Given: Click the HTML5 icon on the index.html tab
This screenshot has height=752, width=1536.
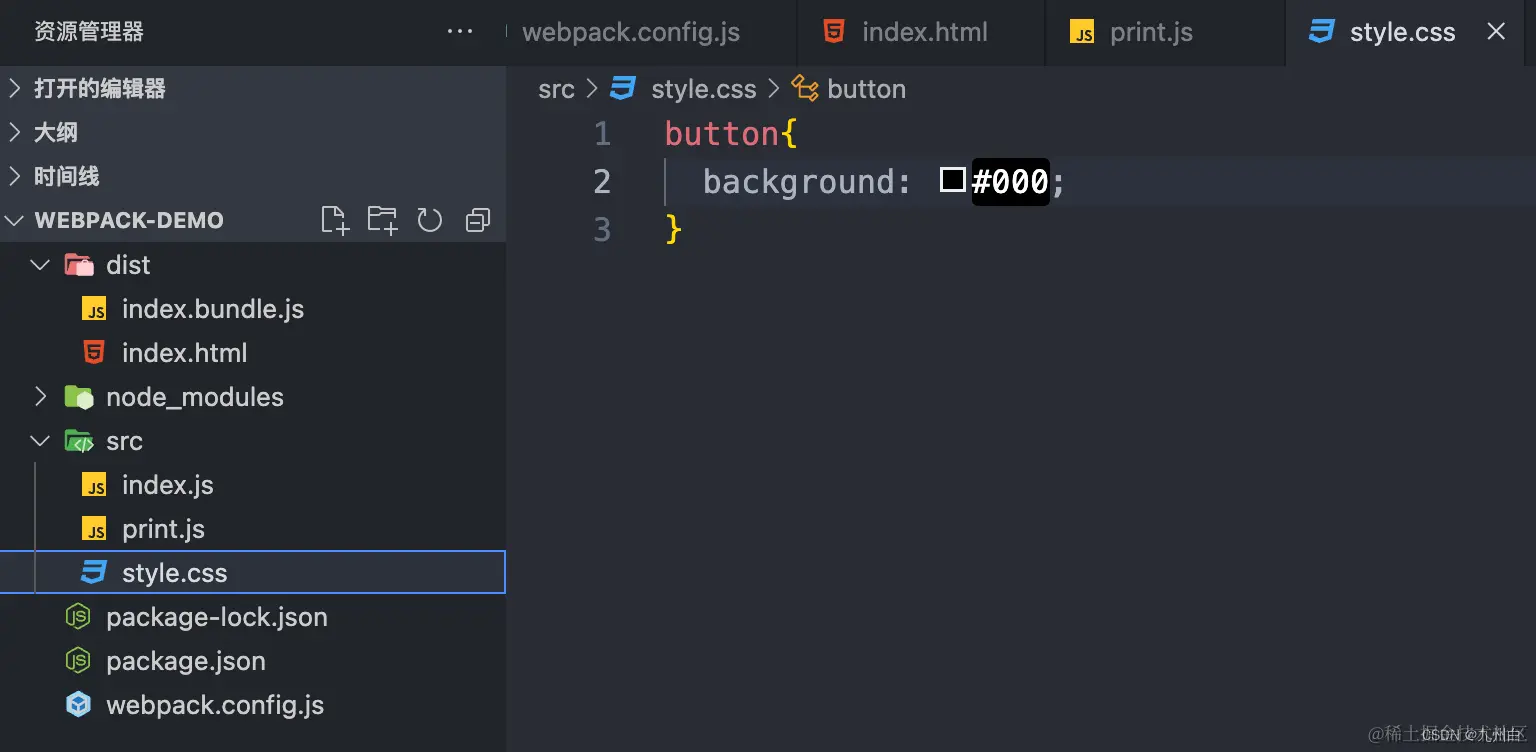Looking at the screenshot, I should 834,32.
